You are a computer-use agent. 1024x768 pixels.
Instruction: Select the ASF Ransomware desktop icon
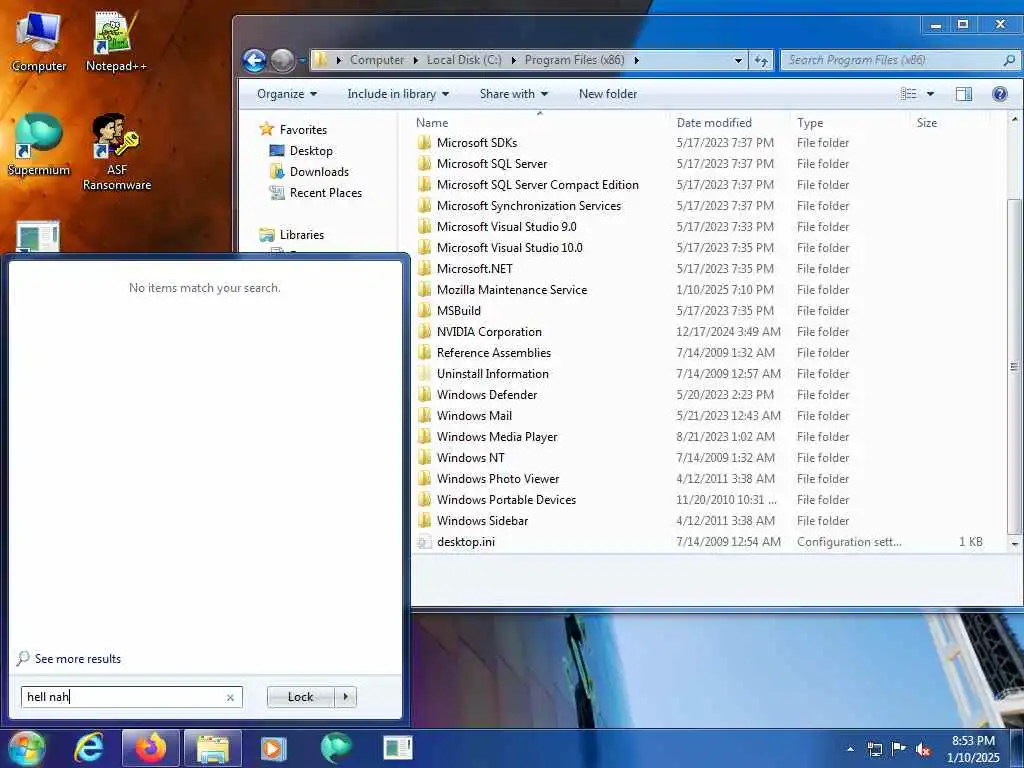(116, 152)
